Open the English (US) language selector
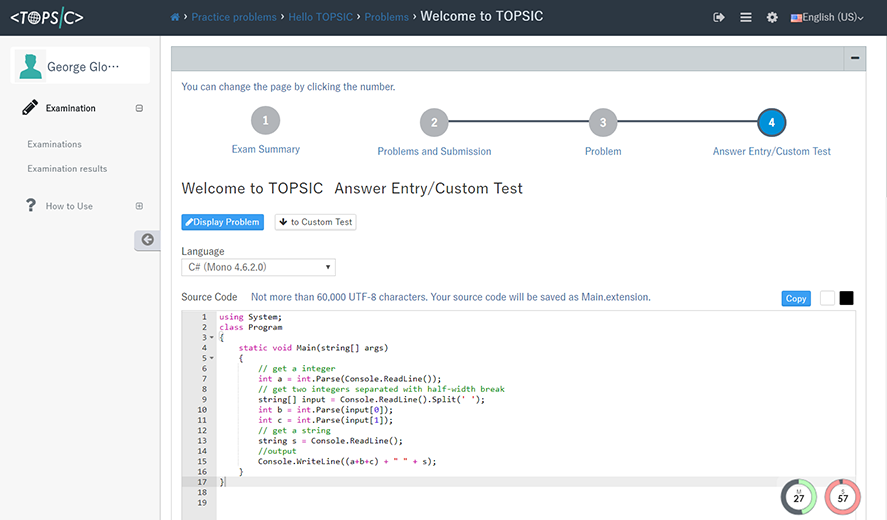887x520 pixels. coord(827,17)
